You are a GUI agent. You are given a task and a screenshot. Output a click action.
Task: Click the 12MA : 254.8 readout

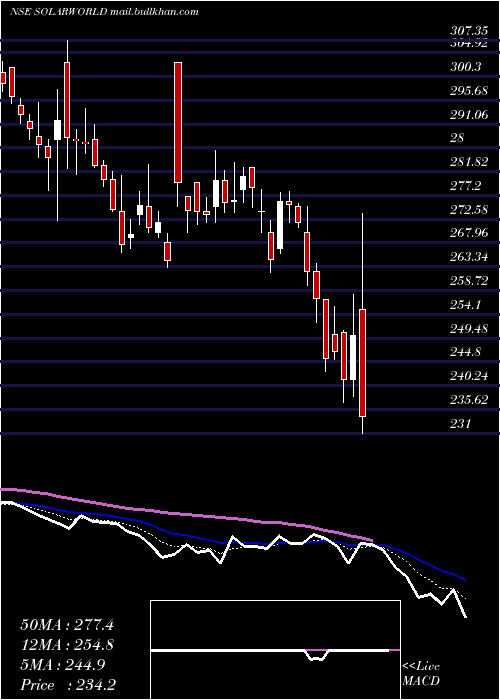(67, 645)
